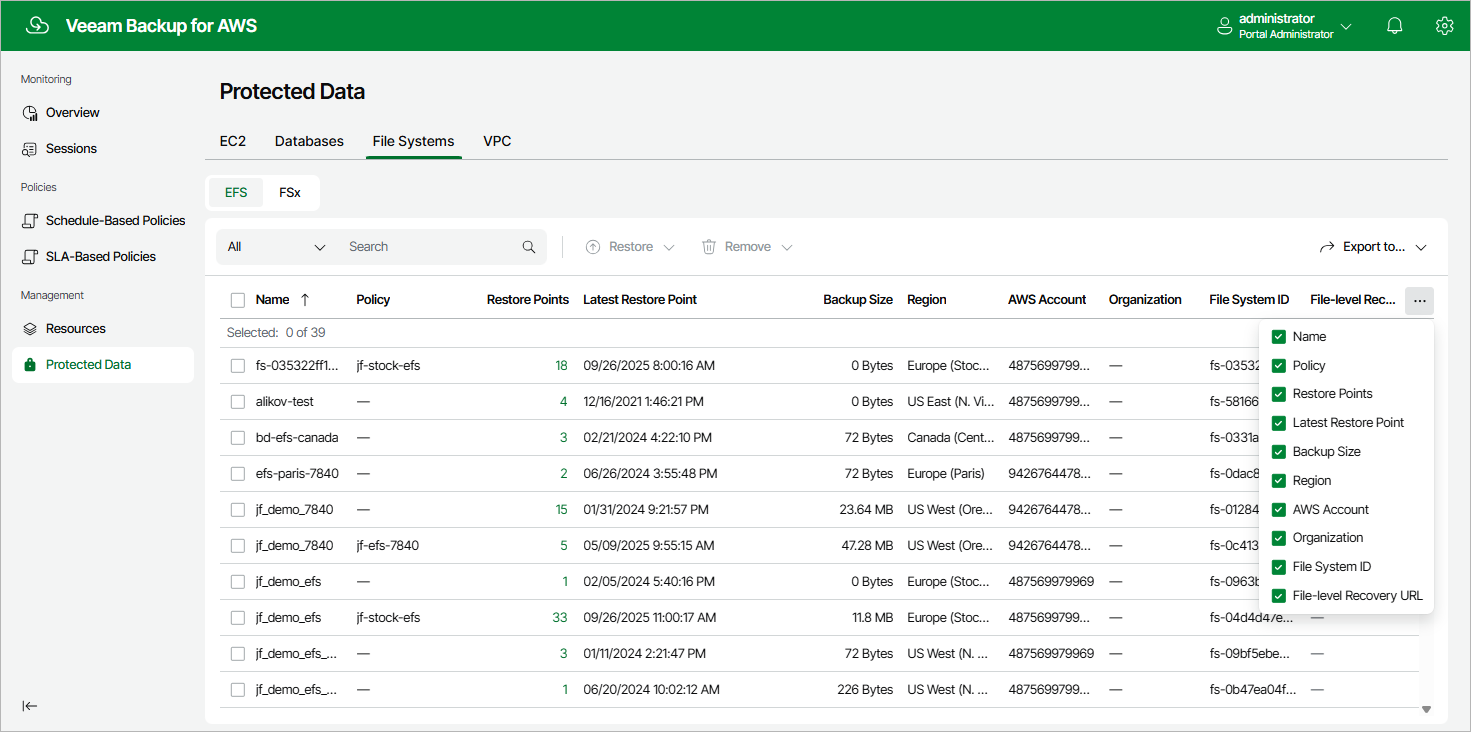Open the settings gear icon
The width and height of the screenshot is (1471, 732).
1444,26
